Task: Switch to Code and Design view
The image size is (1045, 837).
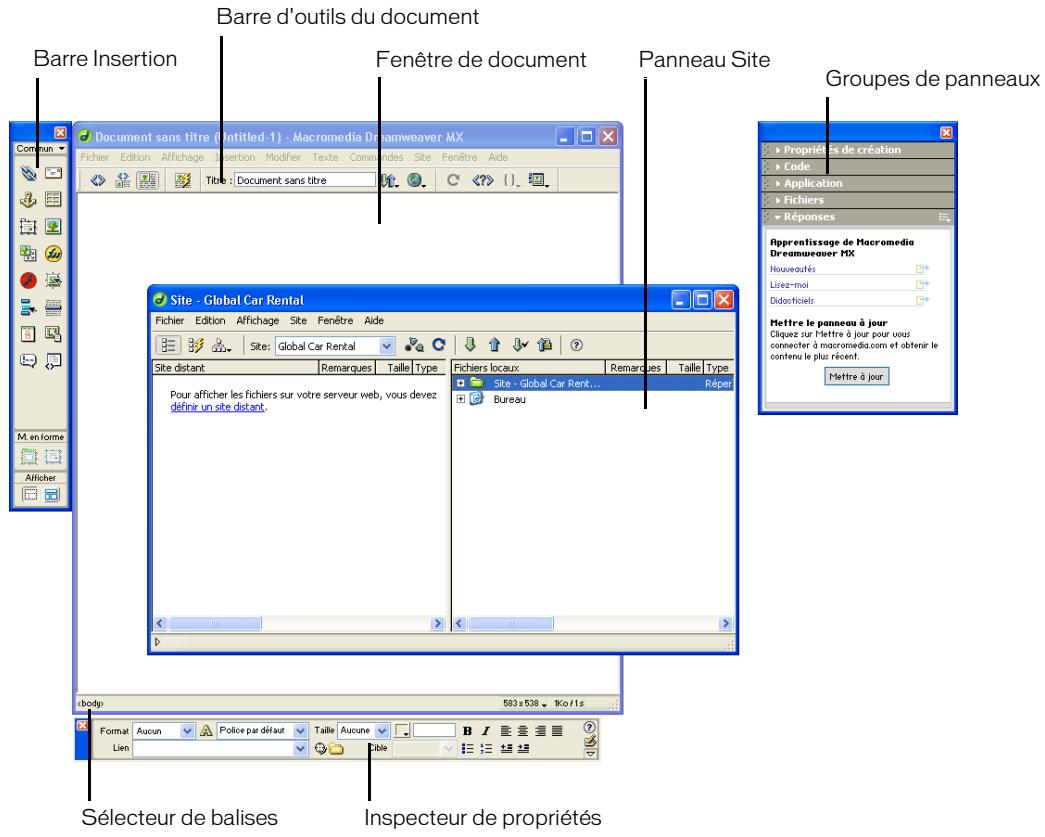Action: point(123,180)
